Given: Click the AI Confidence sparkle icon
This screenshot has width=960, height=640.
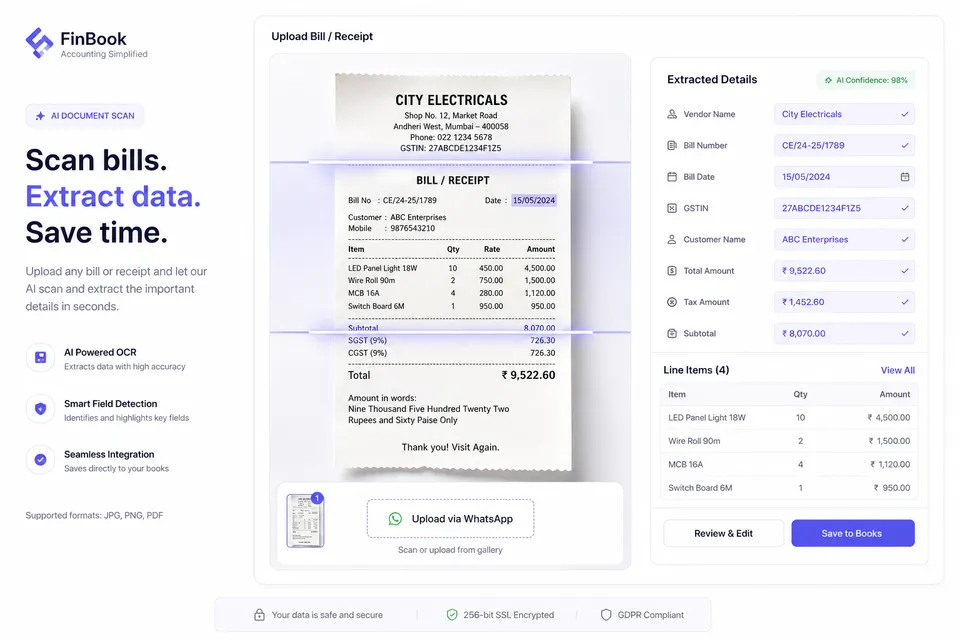Looking at the screenshot, I should (x=828, y=80).
